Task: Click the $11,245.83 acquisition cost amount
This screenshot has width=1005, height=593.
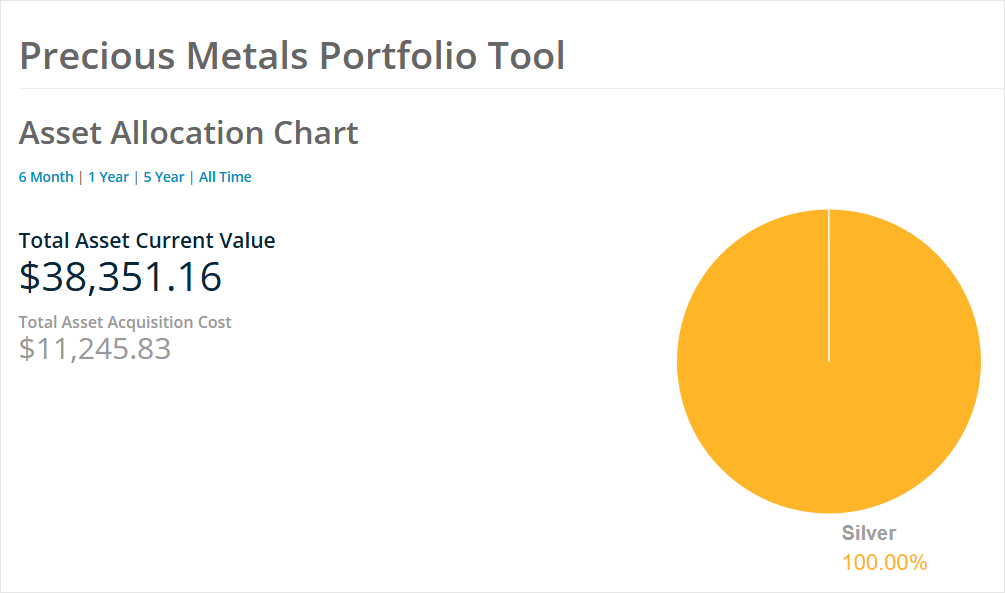Action: [95, 349]
